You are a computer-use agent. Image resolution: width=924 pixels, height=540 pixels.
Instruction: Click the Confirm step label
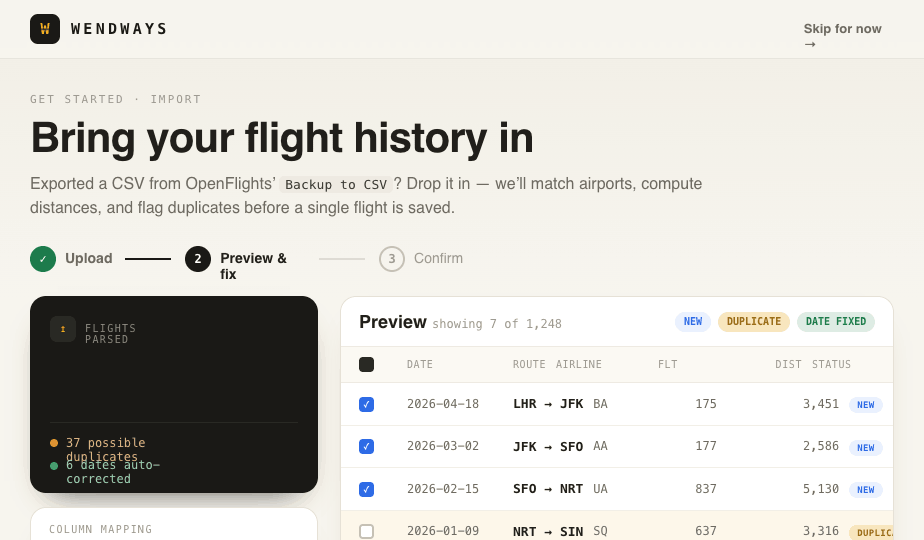[438, 259]
